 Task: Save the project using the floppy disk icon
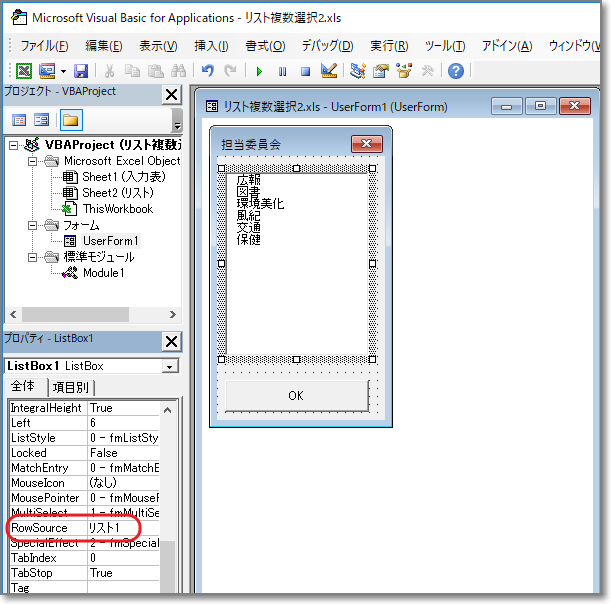[x=81, y=71]
